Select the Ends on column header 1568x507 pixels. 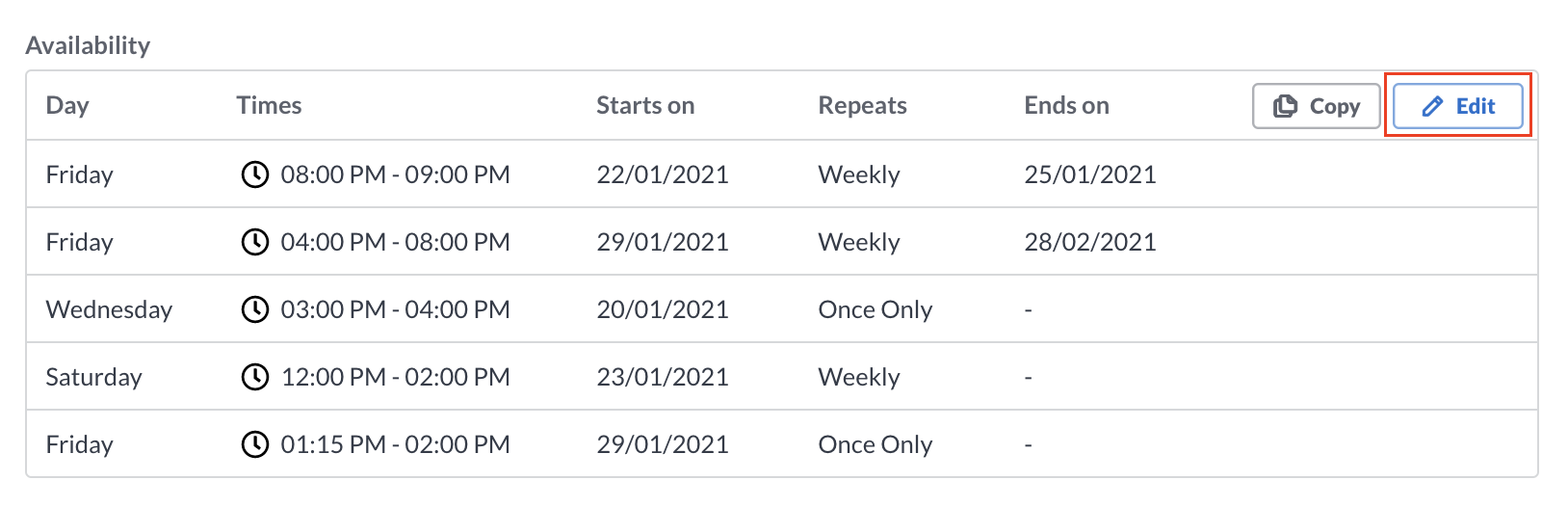(1066, 106)
